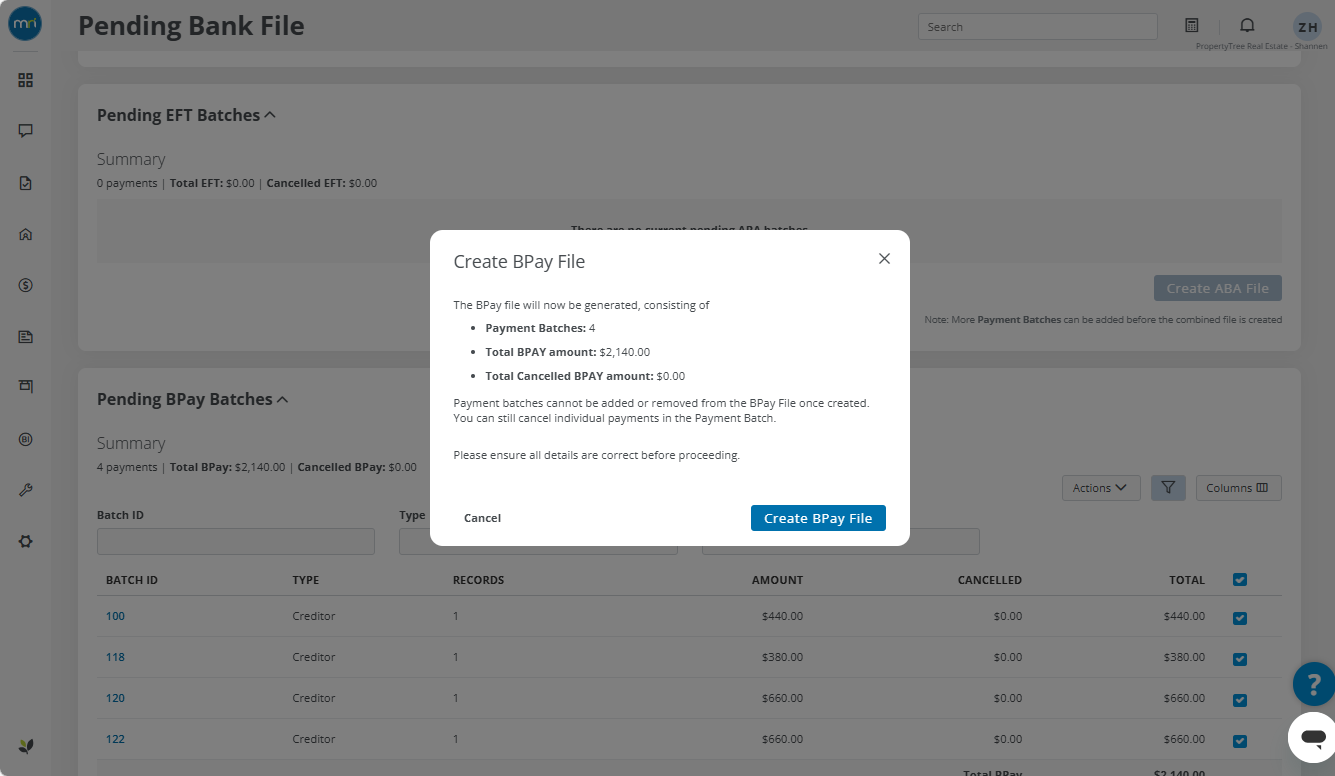Open the ZH user profile avatar
1335x776 pixels.
click(x=1307, y=27)
